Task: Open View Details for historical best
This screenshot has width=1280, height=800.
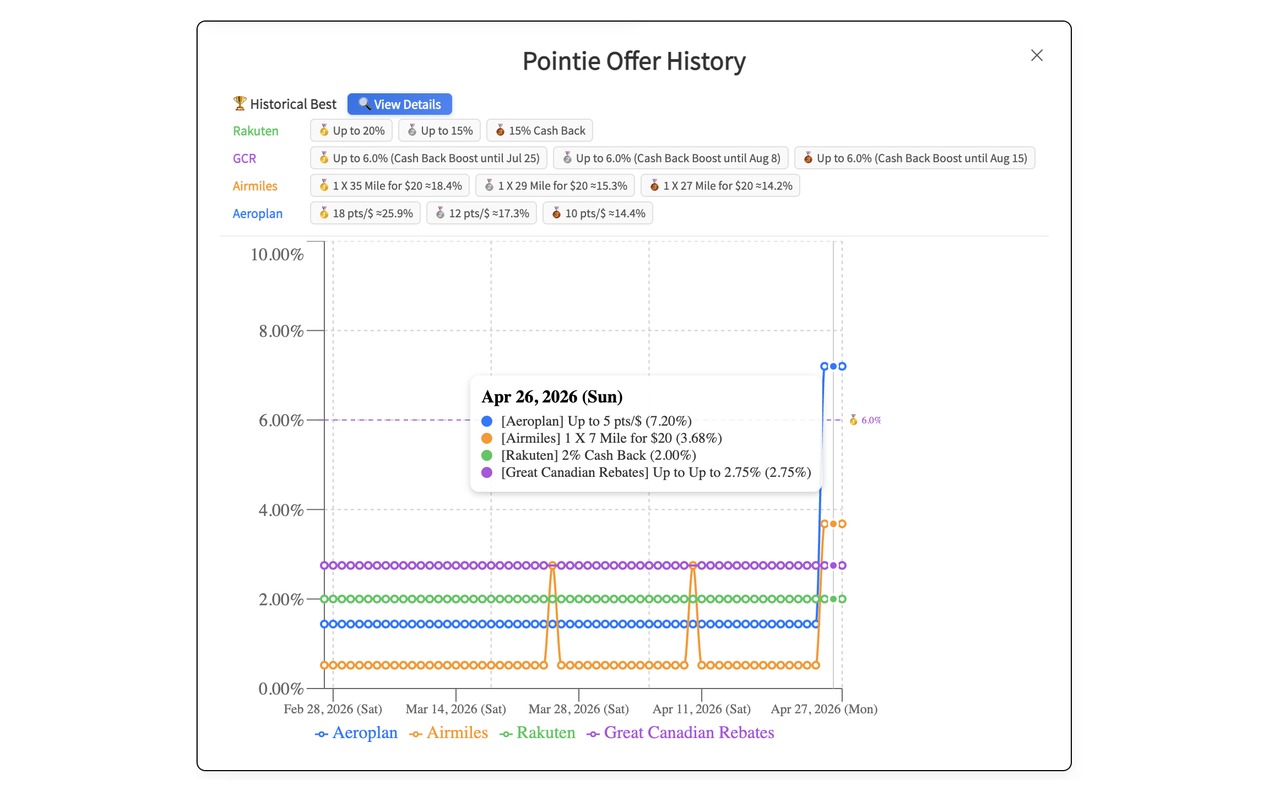Action: (x=400, y=104)
